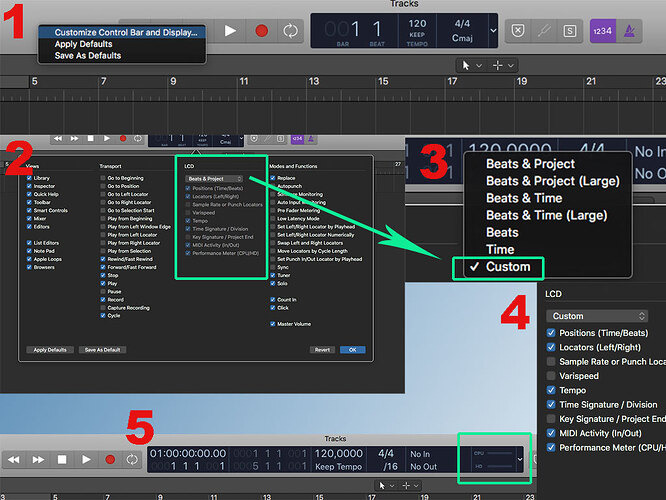Select marquee crosshair tool below the top LCD
Screen dimensions: 666x500
point(497,65)
